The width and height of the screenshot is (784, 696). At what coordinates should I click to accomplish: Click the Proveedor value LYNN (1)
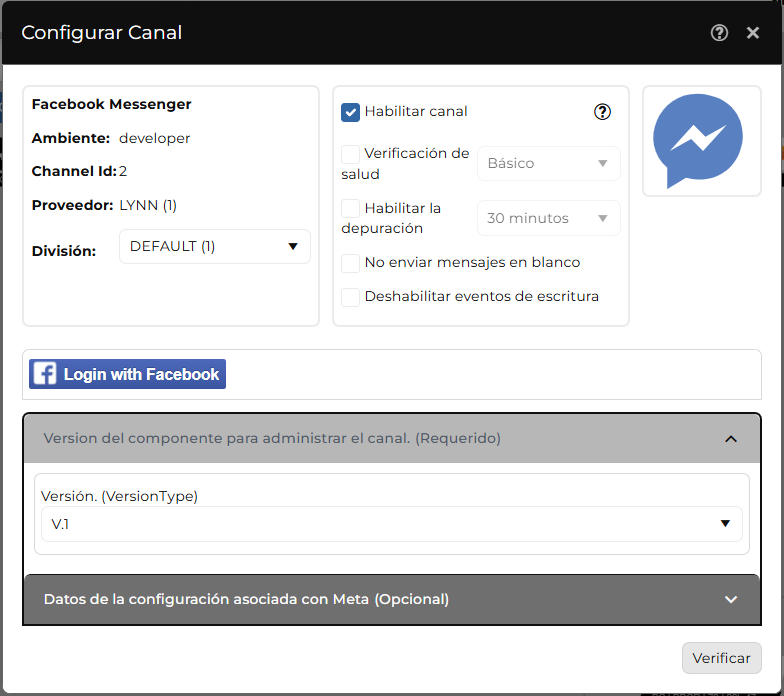(x=148, y=206)
